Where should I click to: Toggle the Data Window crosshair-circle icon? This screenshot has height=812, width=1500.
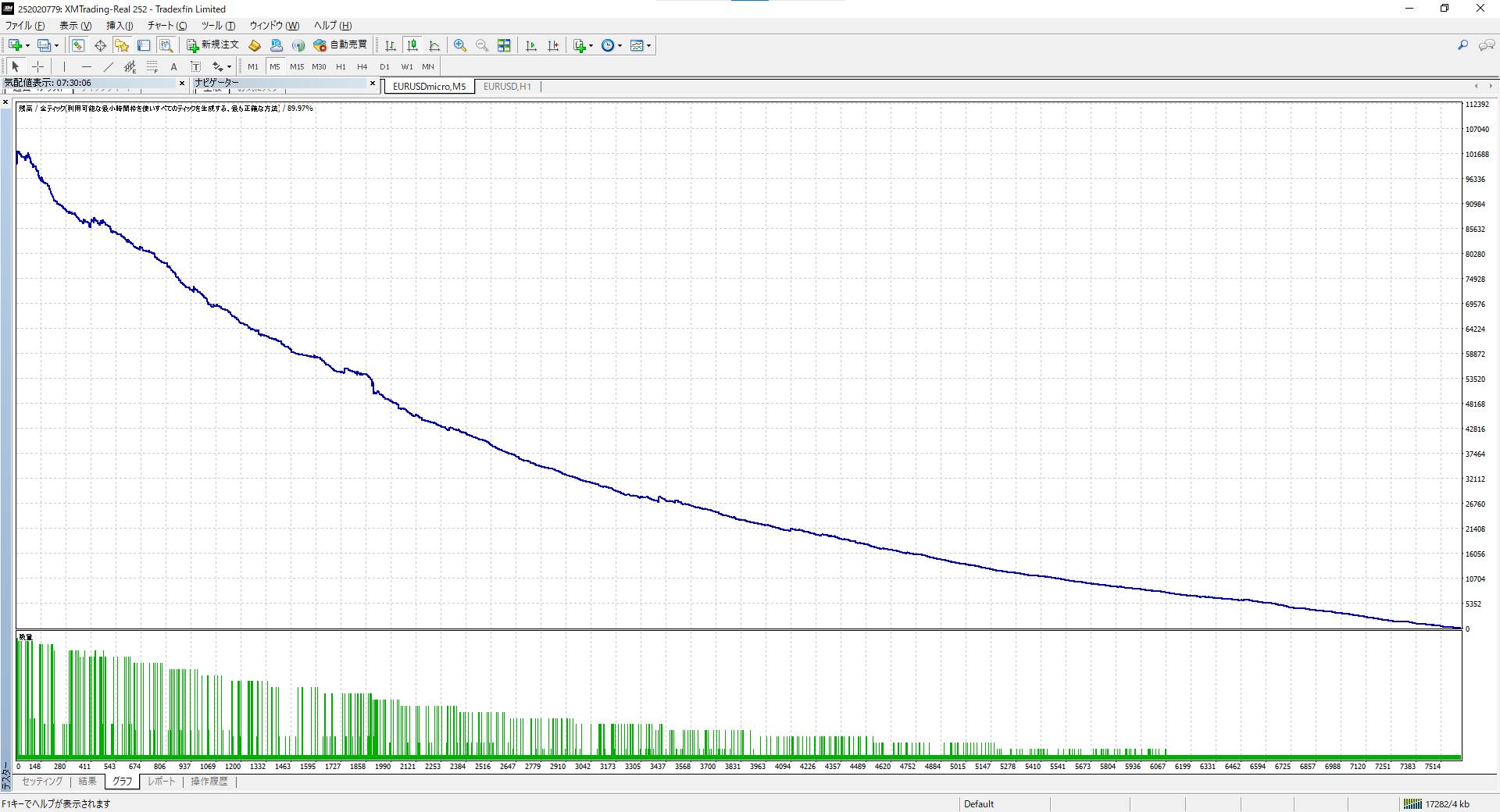pyautogui.click(x=100, y=45)
